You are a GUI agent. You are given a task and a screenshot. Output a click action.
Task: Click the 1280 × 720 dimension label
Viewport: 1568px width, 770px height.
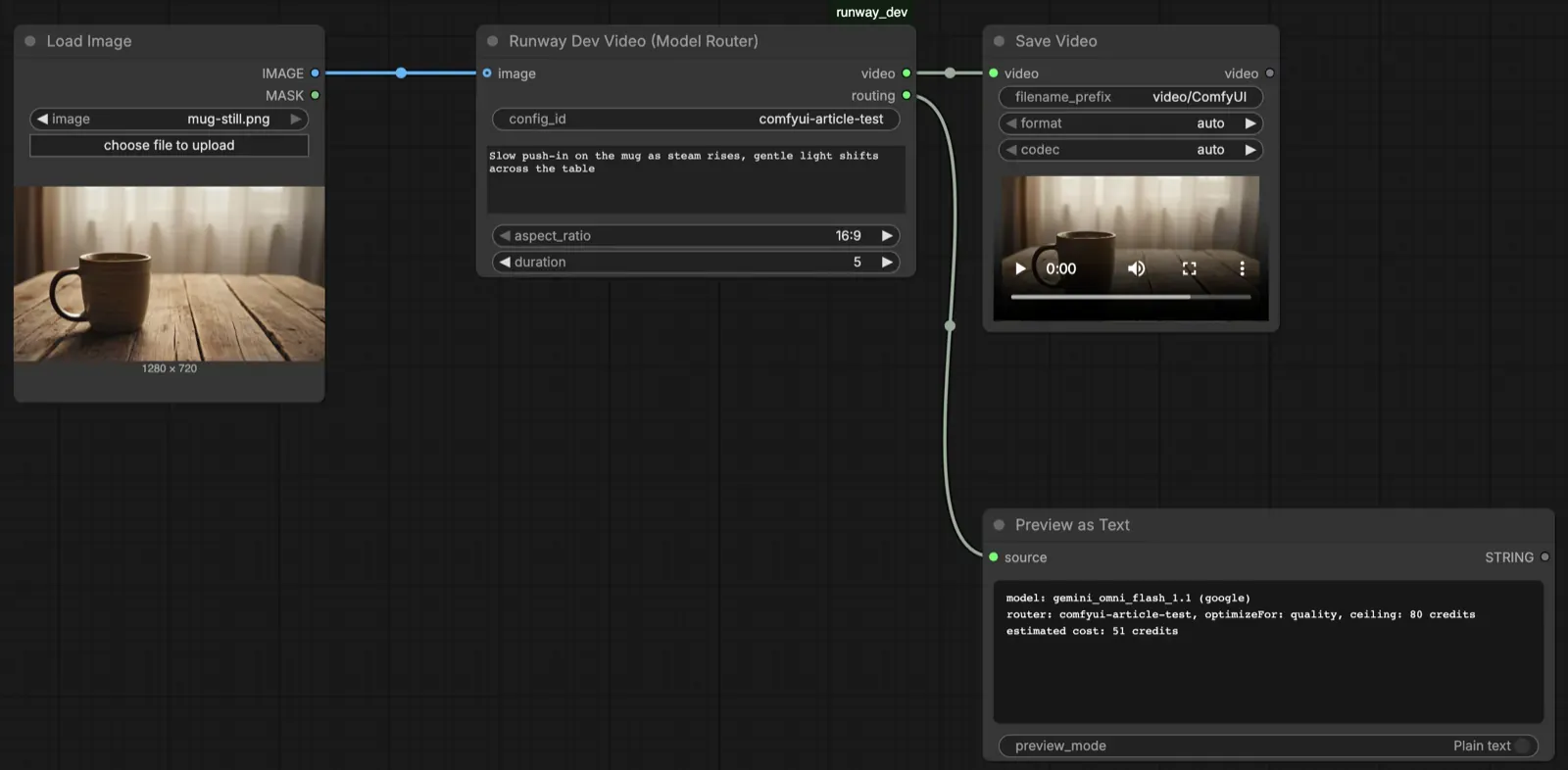coord(170,368)
